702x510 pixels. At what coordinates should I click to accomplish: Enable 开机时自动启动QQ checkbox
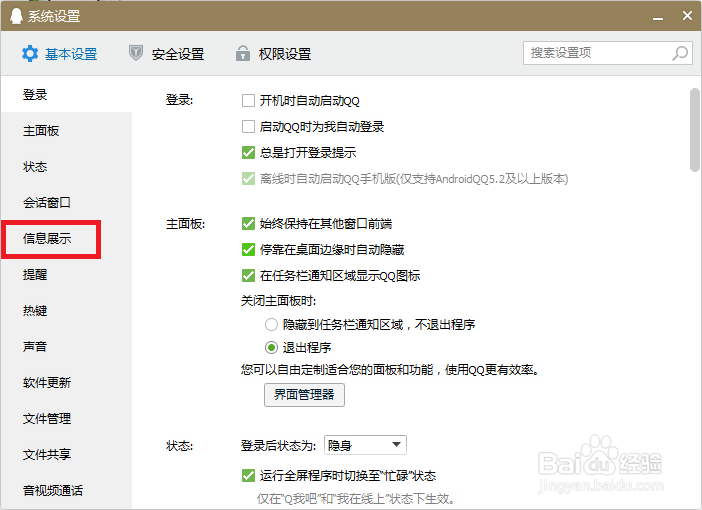(248, 100)
